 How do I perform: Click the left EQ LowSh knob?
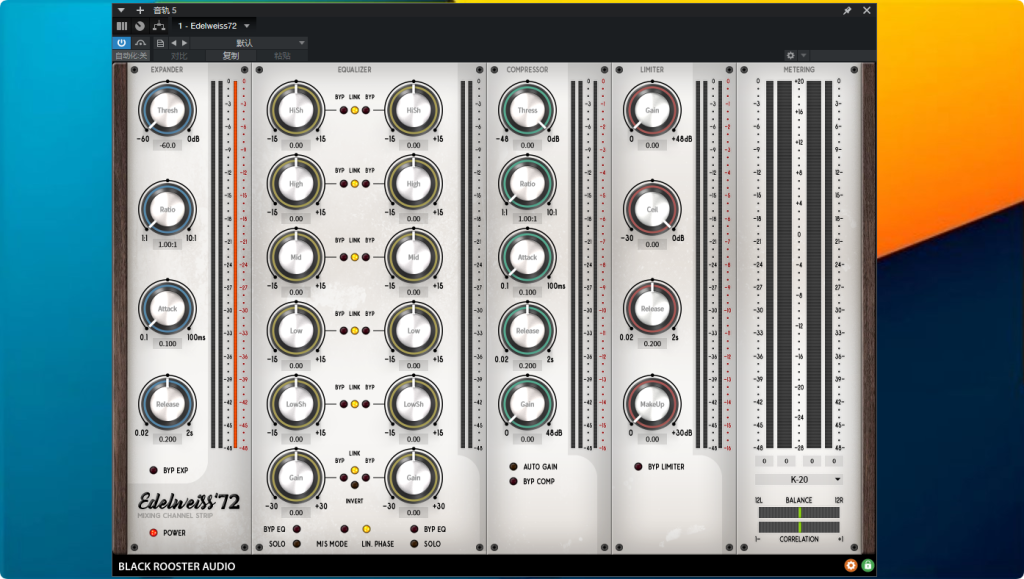(x=296, y=403)
